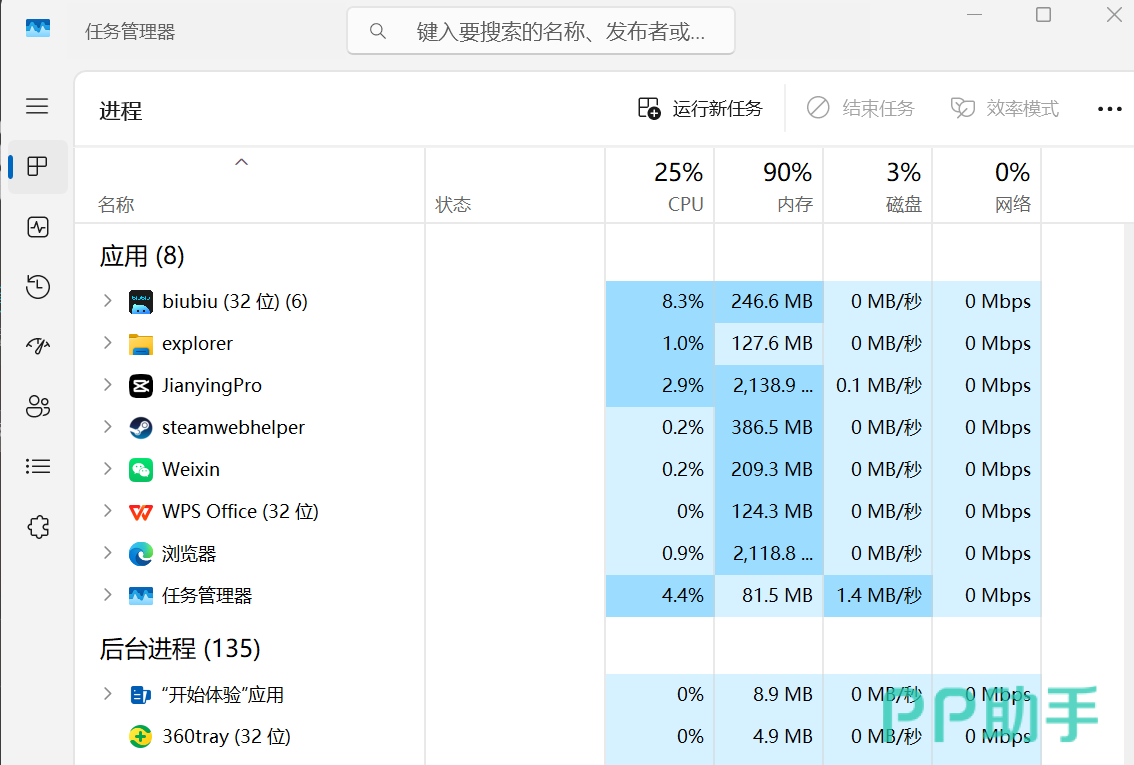Click 效率模式 button
This screenshot has height=765, width=1134.
click(1004, 108)
